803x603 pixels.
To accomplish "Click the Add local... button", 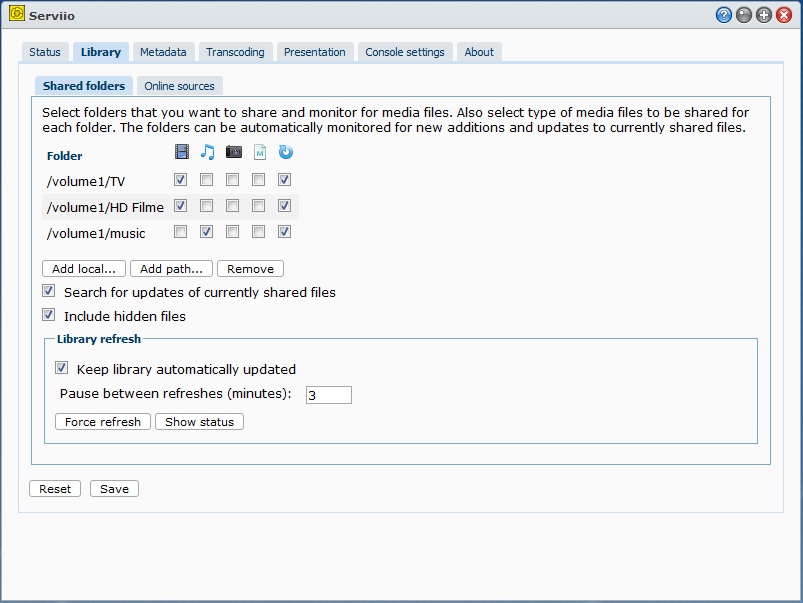I will coord(84,268).
